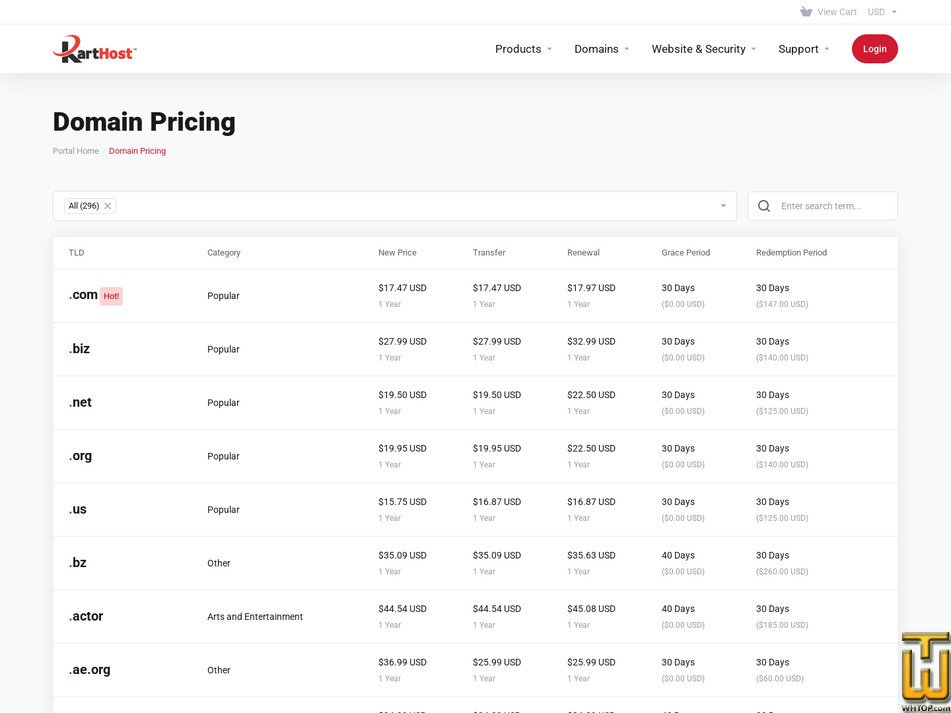Select the .biz TLD label

tap(79, 349)
